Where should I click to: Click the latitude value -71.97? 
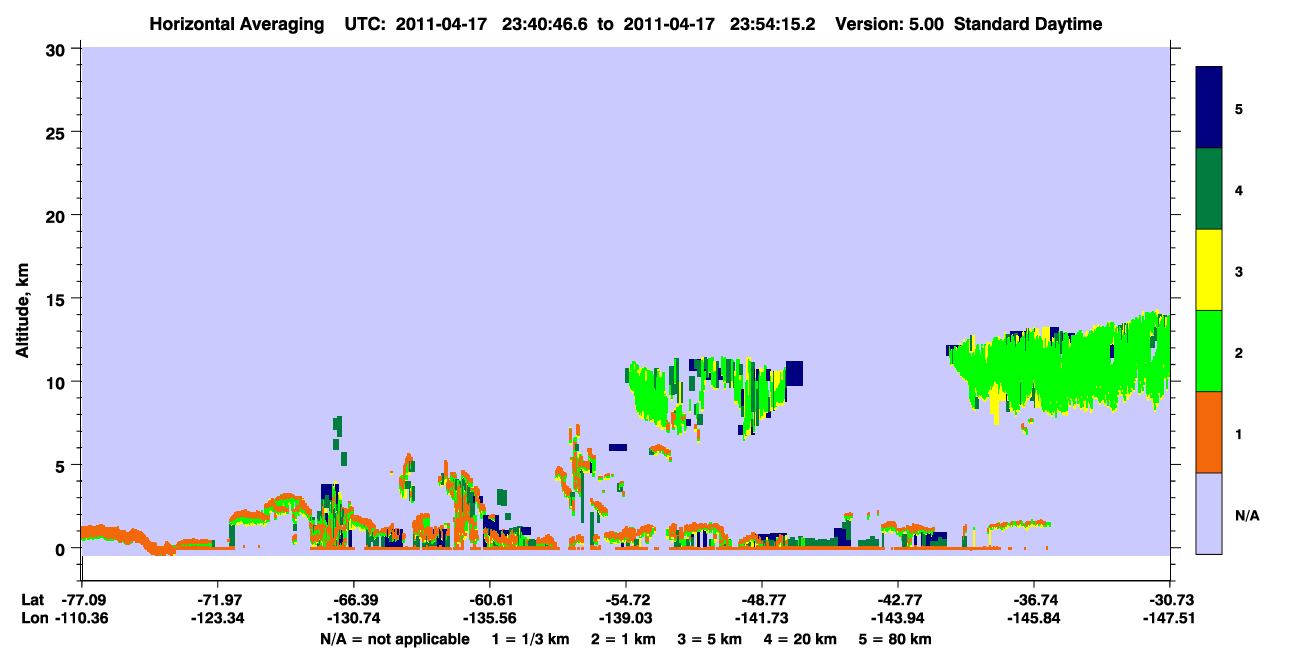tap(217, 600)
